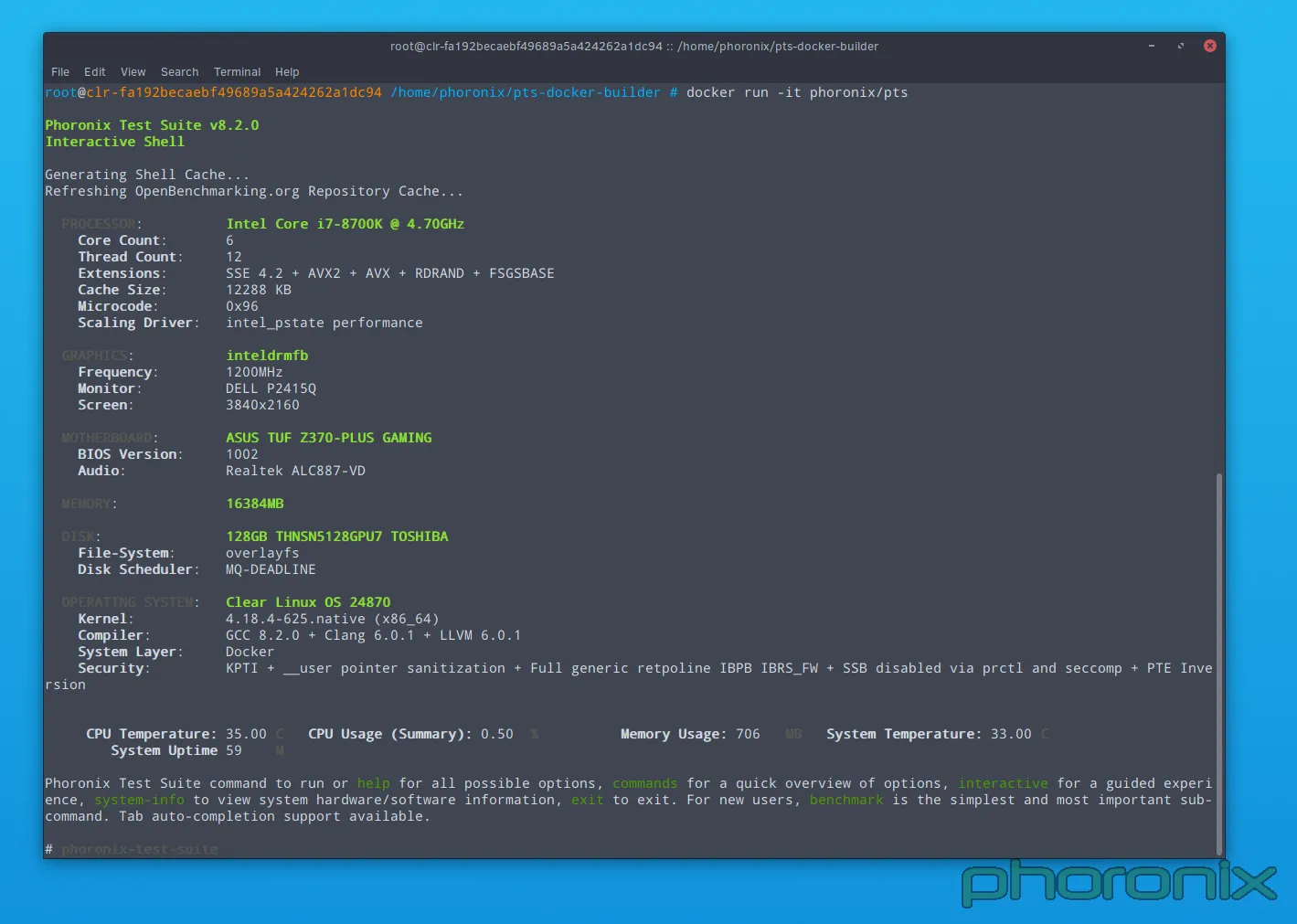
Task: Click the '16384MB' memory value
Action: pos(255,504)
